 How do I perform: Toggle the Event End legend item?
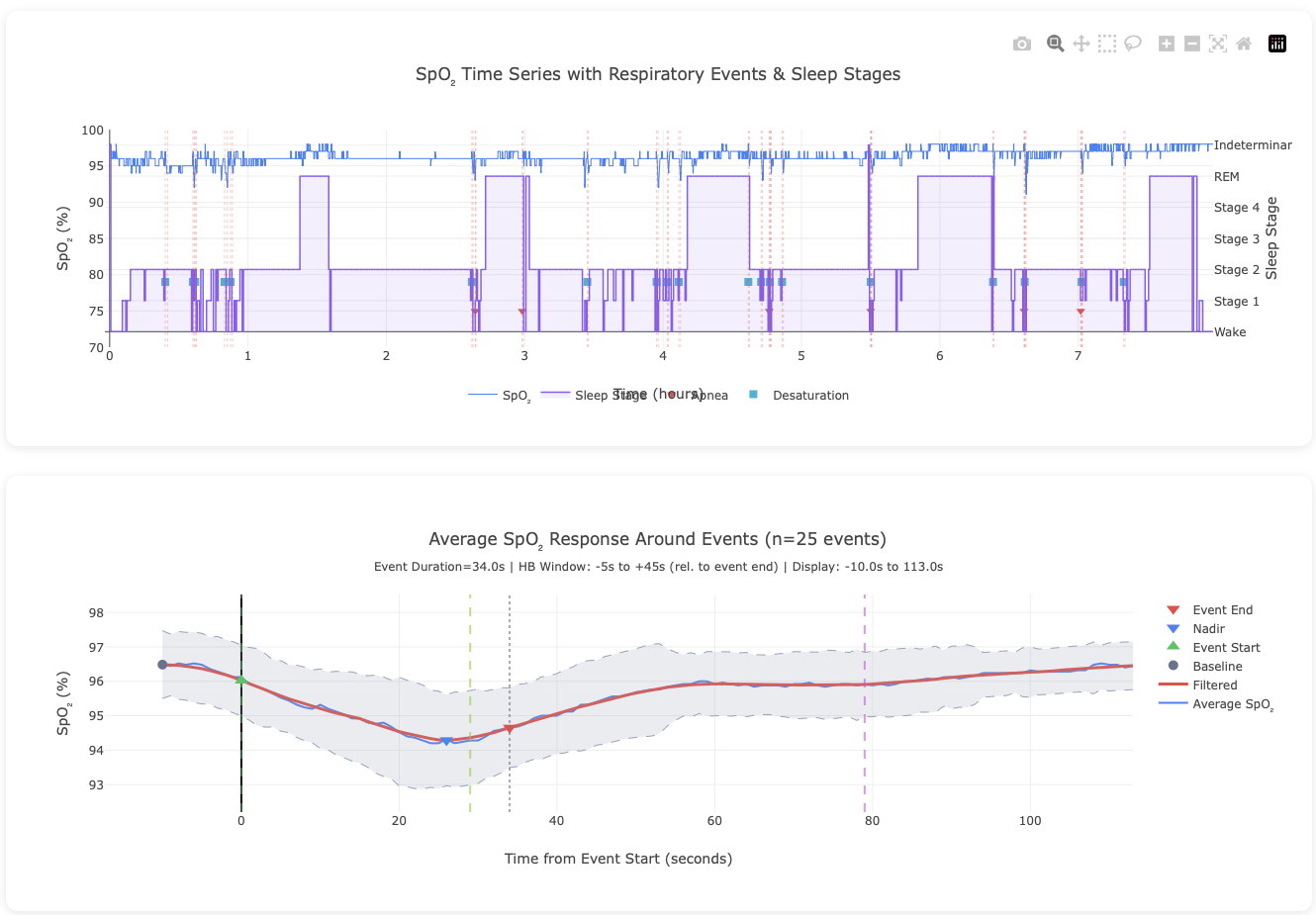pos(1222,610)
